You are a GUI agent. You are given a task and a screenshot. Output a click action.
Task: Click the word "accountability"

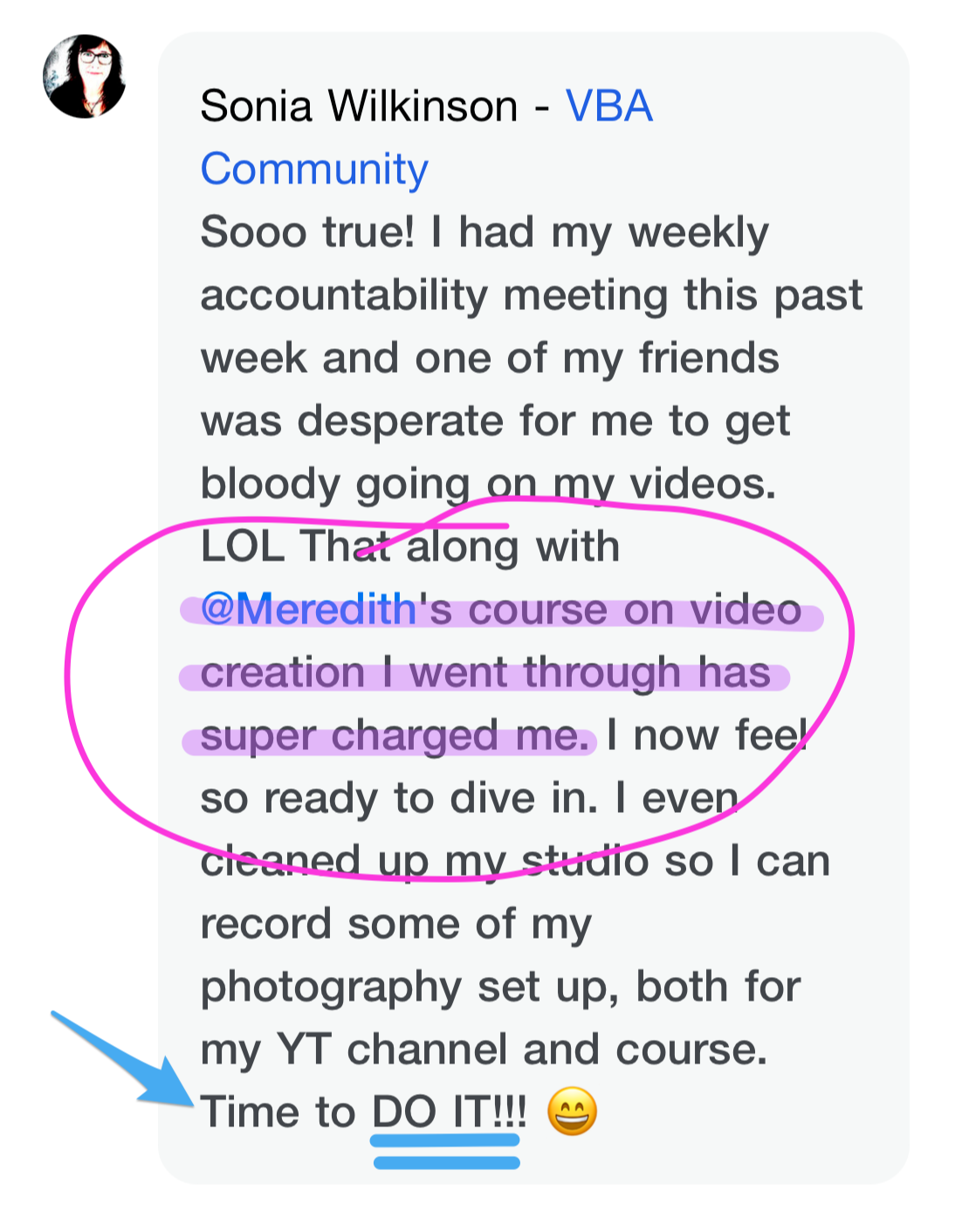point(344,297)
